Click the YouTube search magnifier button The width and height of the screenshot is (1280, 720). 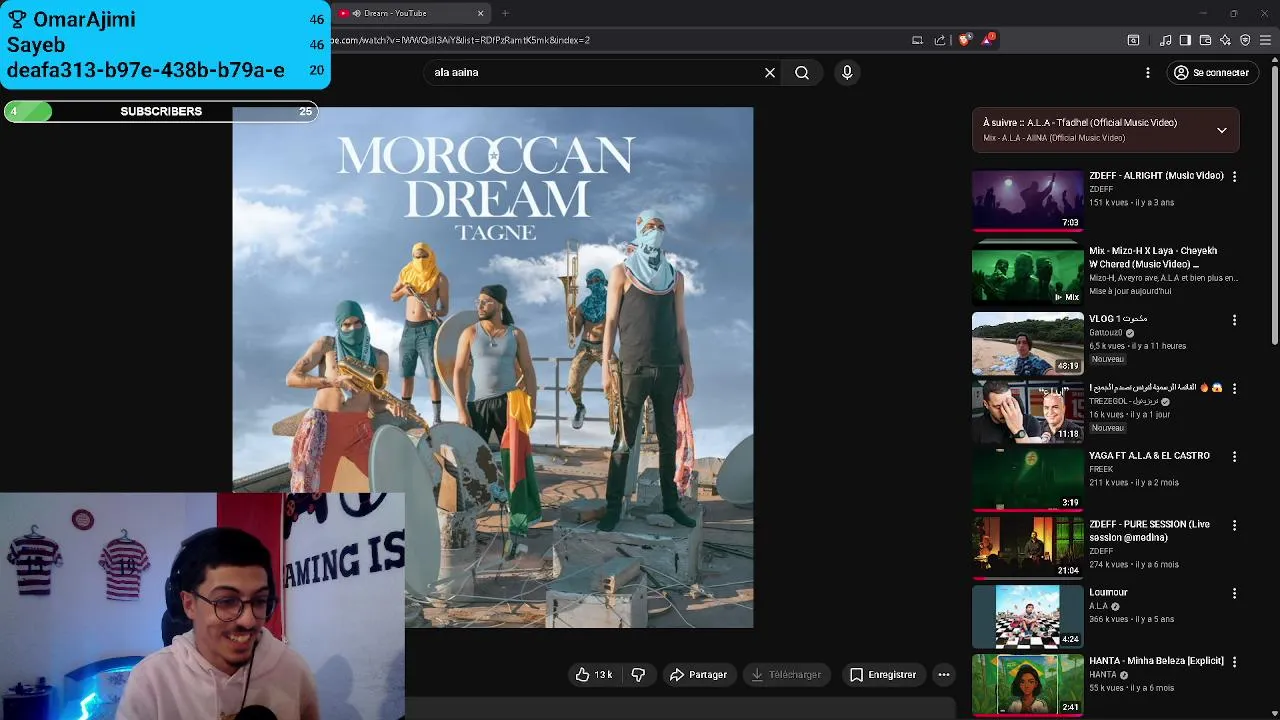pyautogui.click(x=802, y=72)
